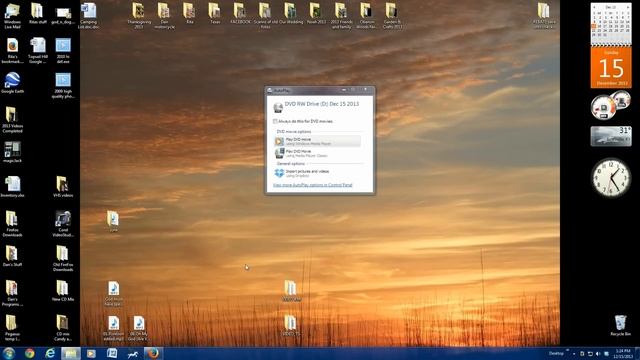Open the Camping List Word document
Viewport: 640px width, 360px height.
(88, 16)
